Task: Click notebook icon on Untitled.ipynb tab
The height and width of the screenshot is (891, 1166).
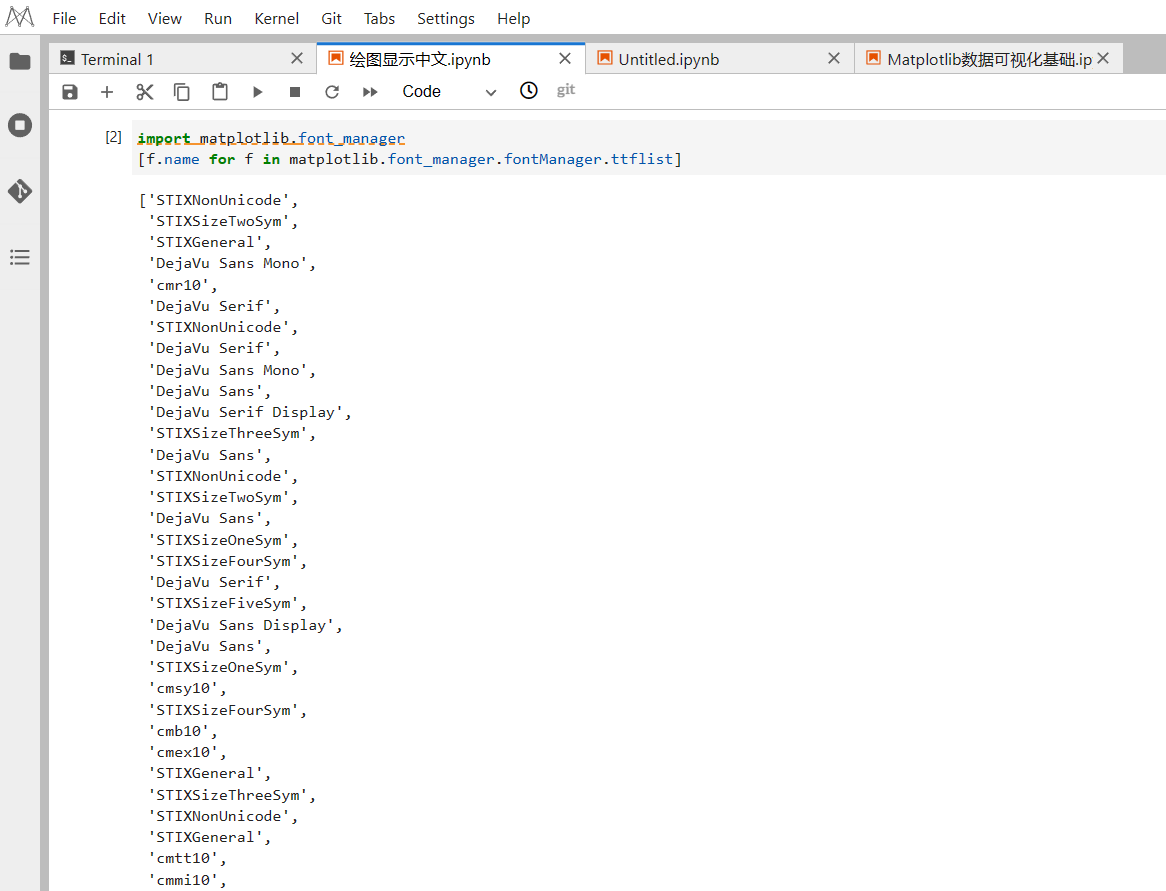Action: click(605, 58)
